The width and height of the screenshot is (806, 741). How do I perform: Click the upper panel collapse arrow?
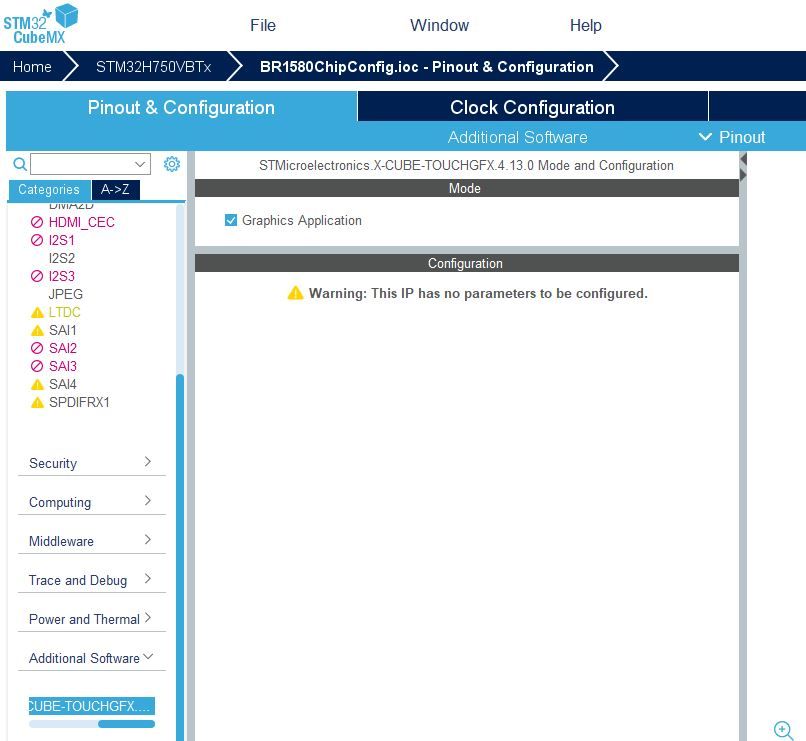pos(743,160)
